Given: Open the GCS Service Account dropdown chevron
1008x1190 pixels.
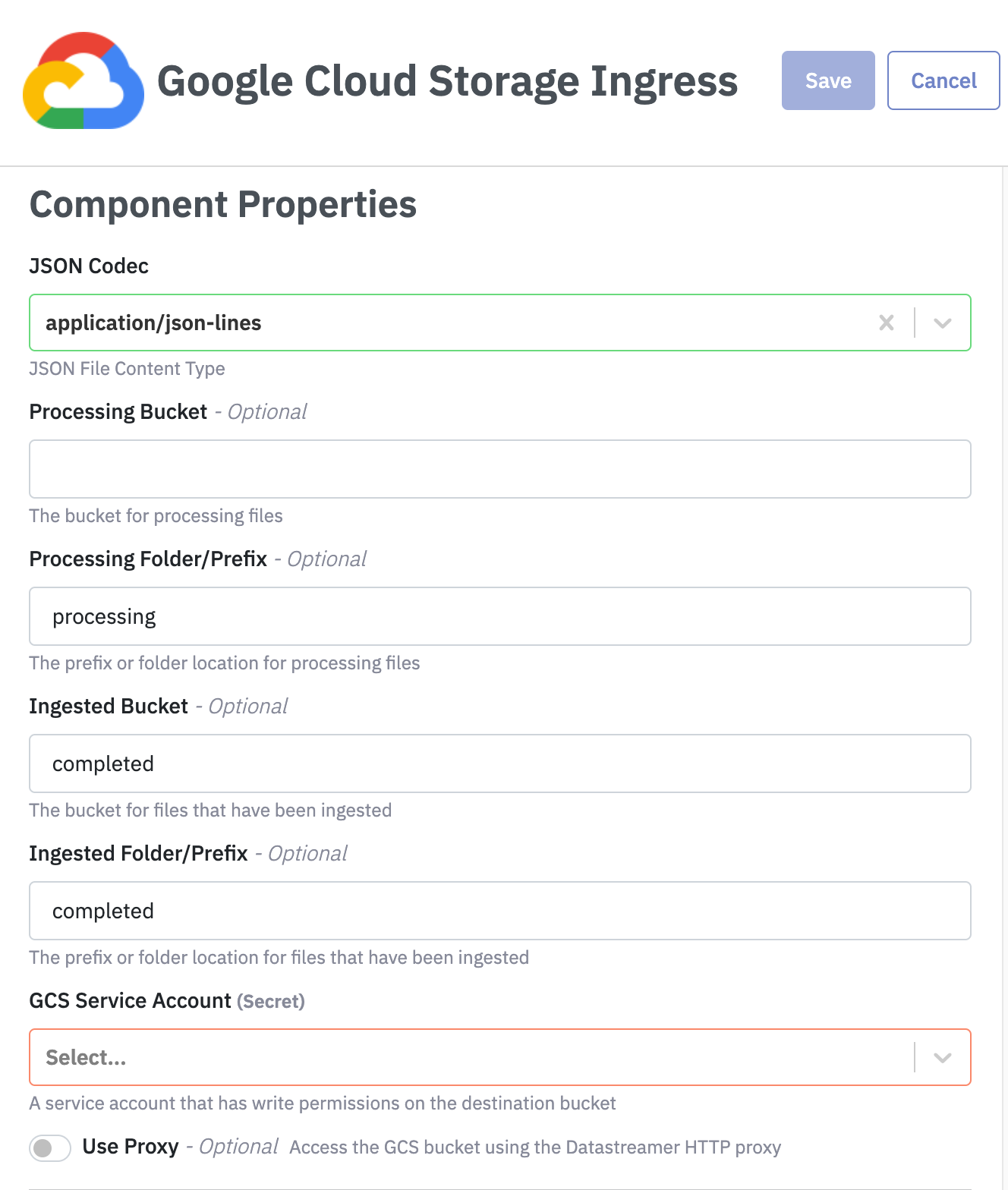Looking at the screenshot, I should coord(942,1057).
